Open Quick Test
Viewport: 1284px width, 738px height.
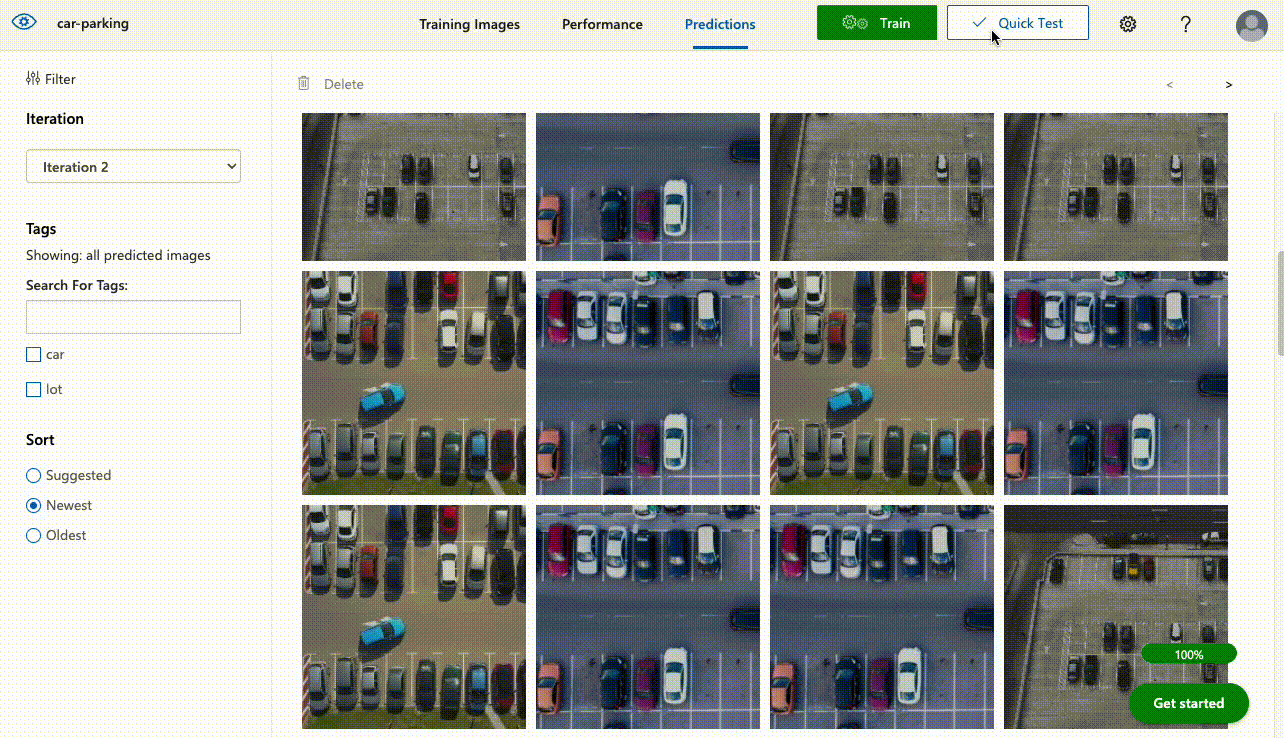[1018, 23]
